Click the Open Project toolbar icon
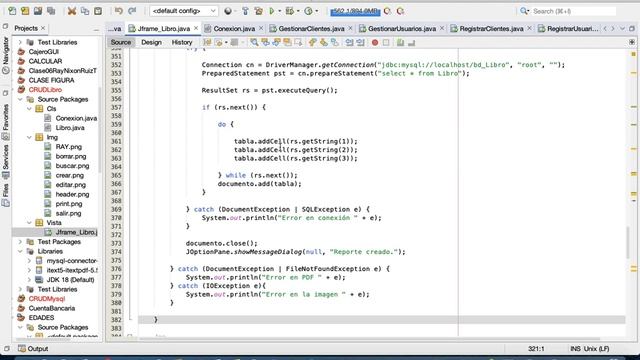This screenshot has width=640, height=360. click(38, 11)
